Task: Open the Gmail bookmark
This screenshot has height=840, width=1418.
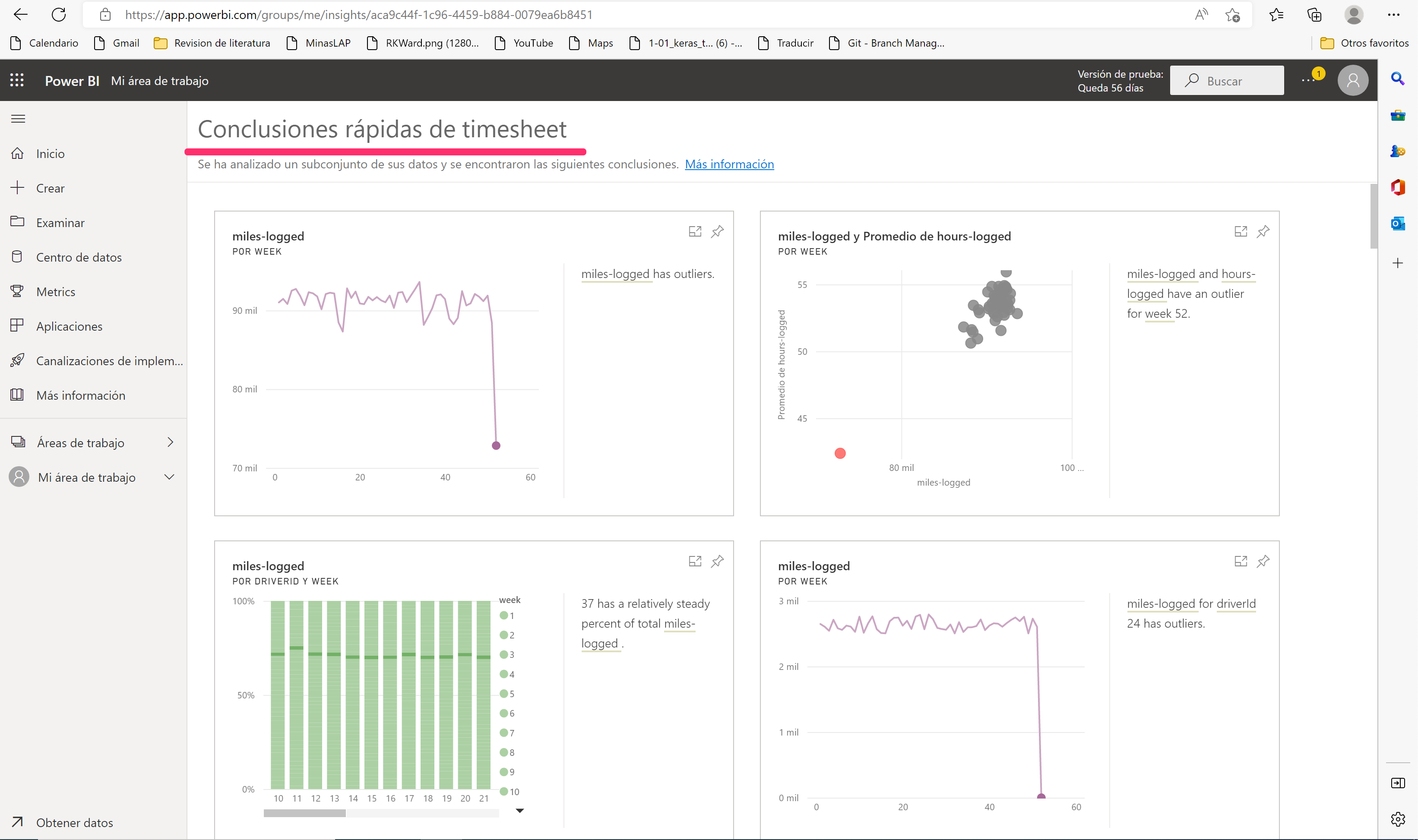Action: (x=116, y=43)
